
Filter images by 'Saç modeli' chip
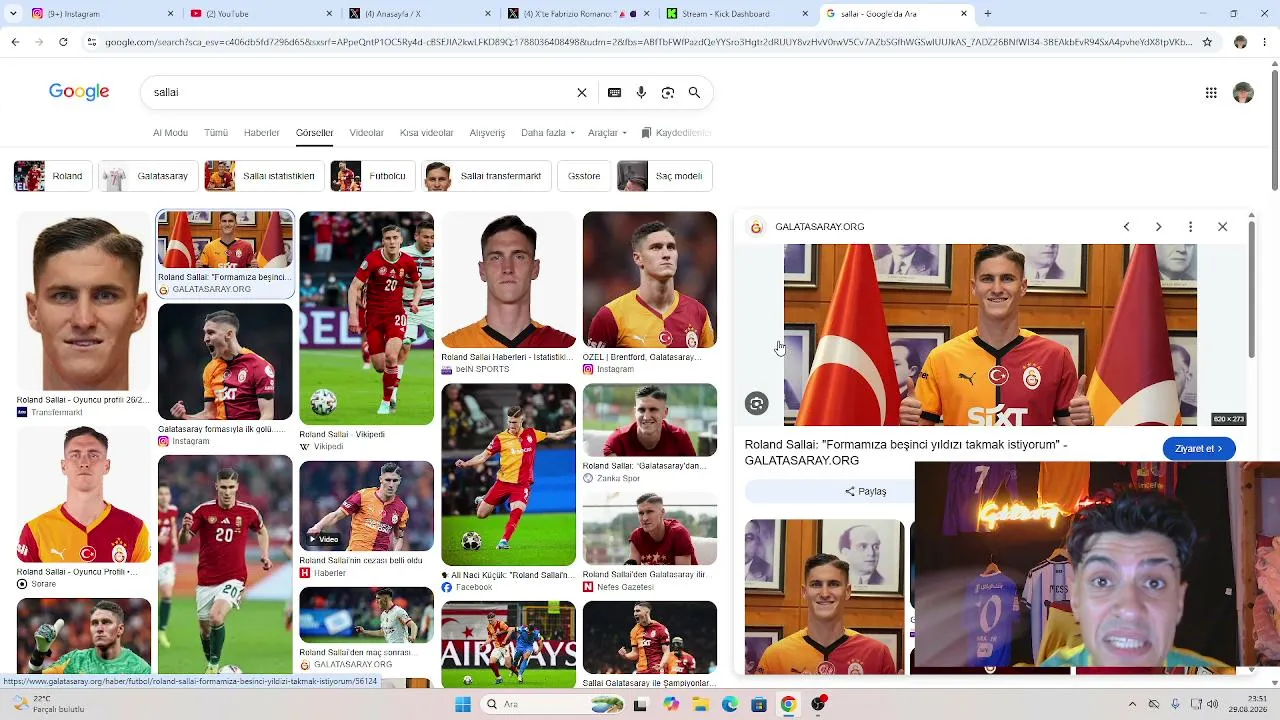665,176
